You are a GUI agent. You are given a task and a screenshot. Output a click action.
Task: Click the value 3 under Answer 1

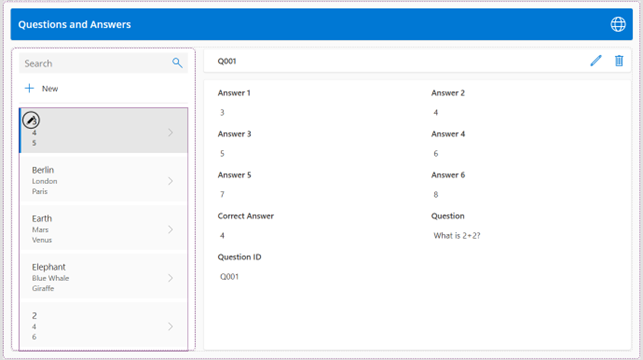(x=222, y=112)
